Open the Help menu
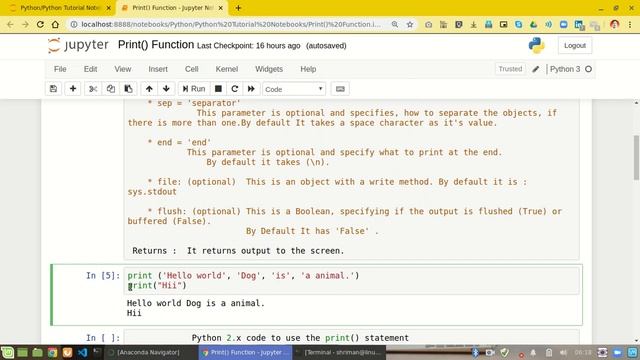Screen dimensions: 640x360 [308, 69]
